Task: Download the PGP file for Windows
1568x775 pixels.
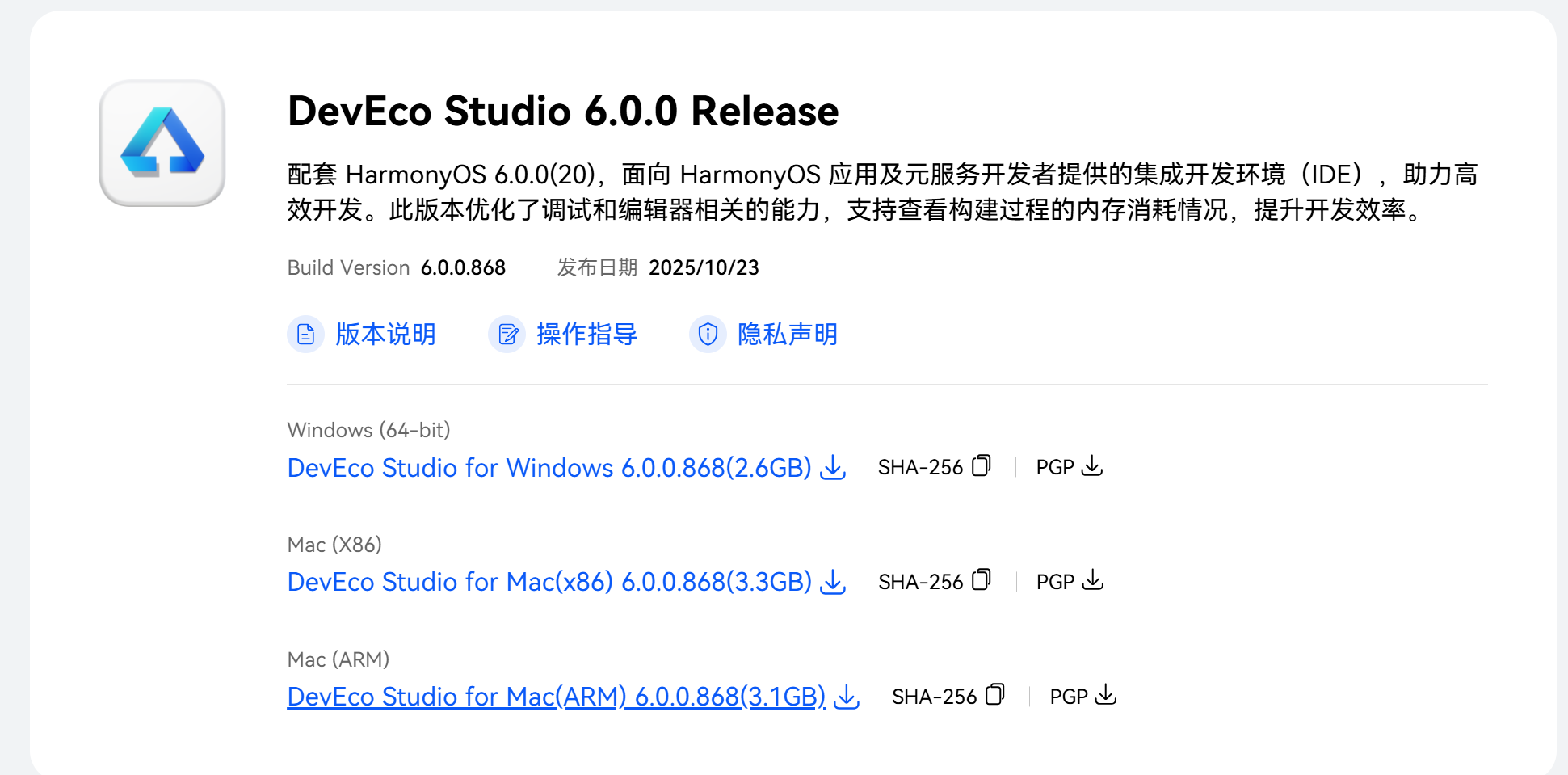Action: 1092,465
